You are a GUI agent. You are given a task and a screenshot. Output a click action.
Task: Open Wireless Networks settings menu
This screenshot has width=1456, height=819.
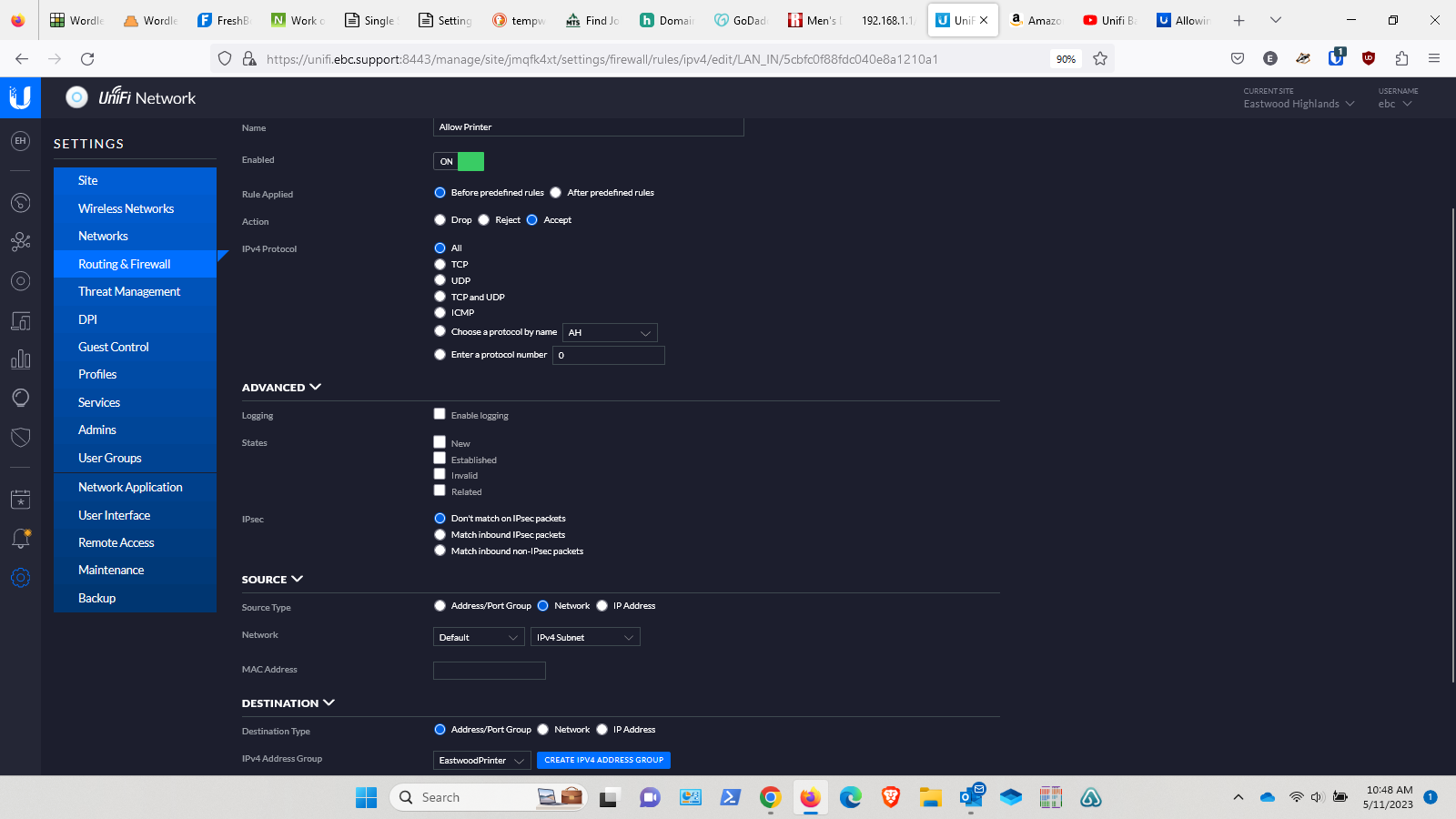[x=126, y=208]
